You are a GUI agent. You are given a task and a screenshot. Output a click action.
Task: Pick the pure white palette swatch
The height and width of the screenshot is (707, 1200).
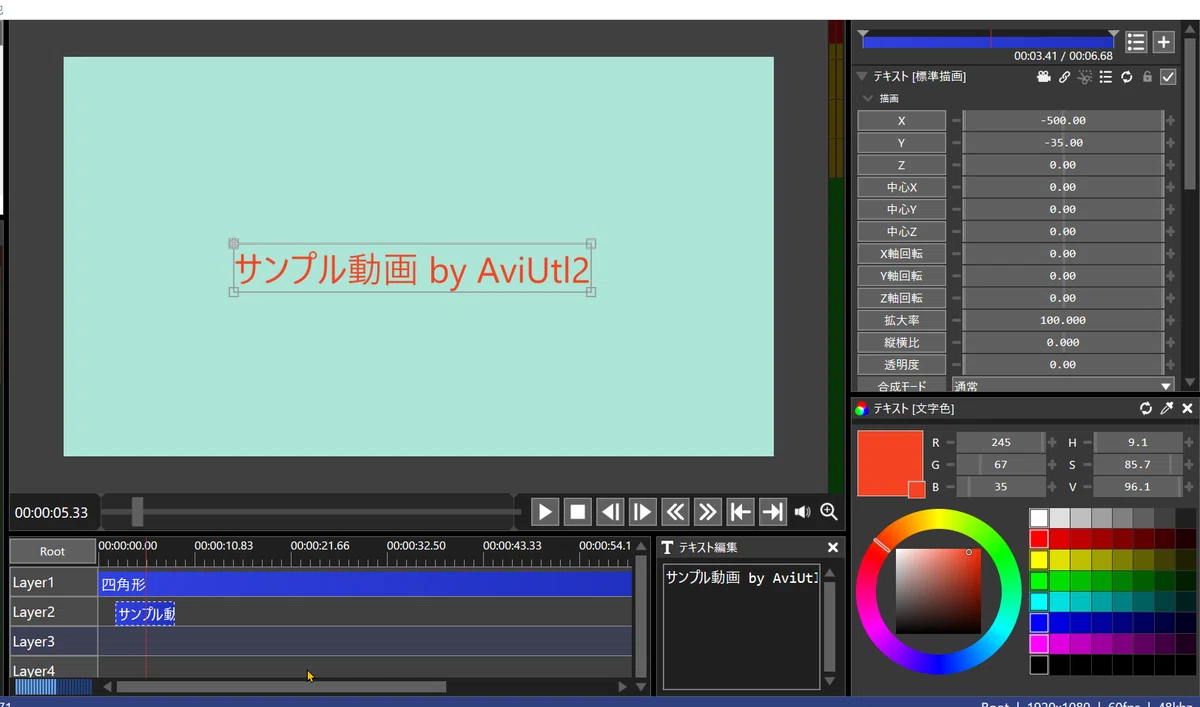[x=1039, y=518]
